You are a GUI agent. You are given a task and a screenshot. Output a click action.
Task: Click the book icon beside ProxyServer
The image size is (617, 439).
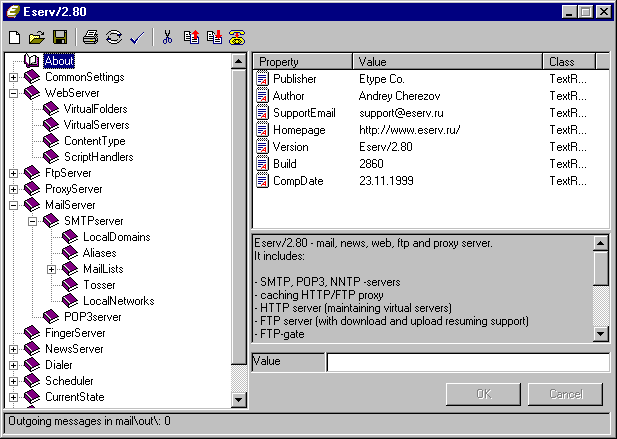click(x=32, y=189)
